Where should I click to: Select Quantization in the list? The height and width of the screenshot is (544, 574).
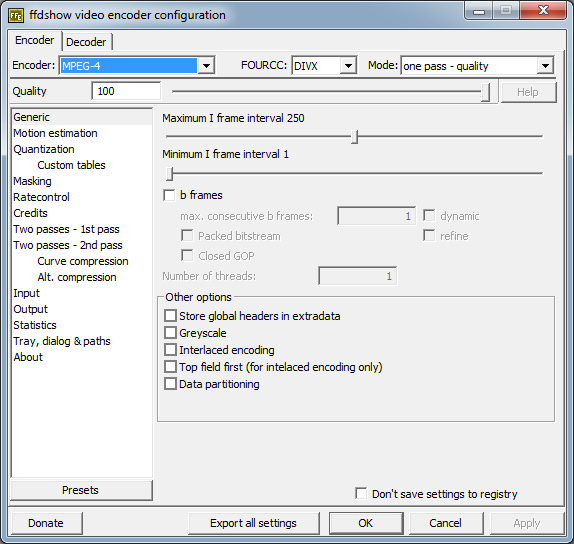82,149
